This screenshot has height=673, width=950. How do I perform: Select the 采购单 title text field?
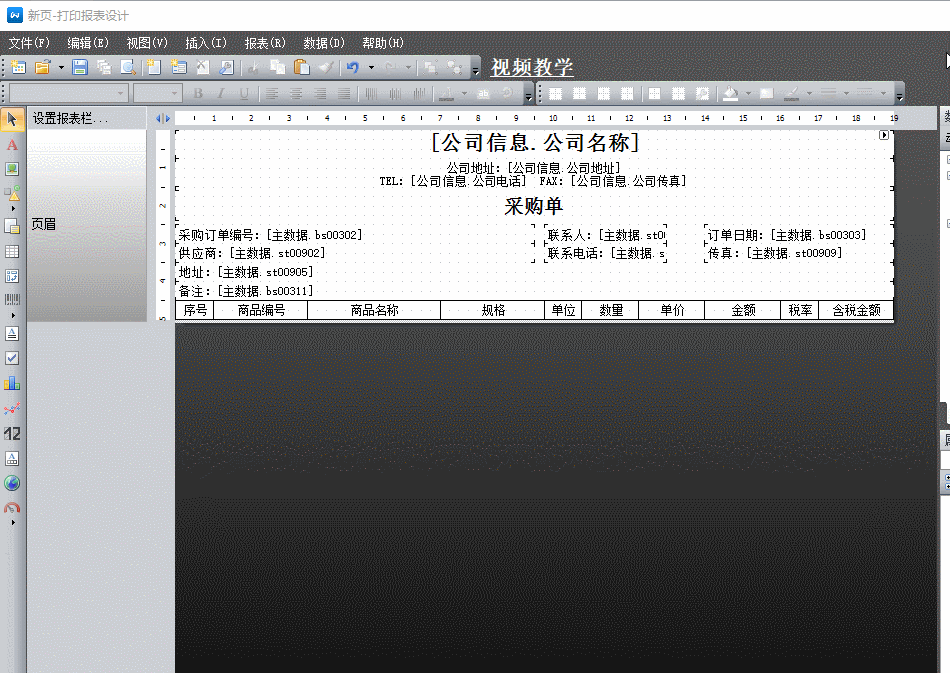533,207
